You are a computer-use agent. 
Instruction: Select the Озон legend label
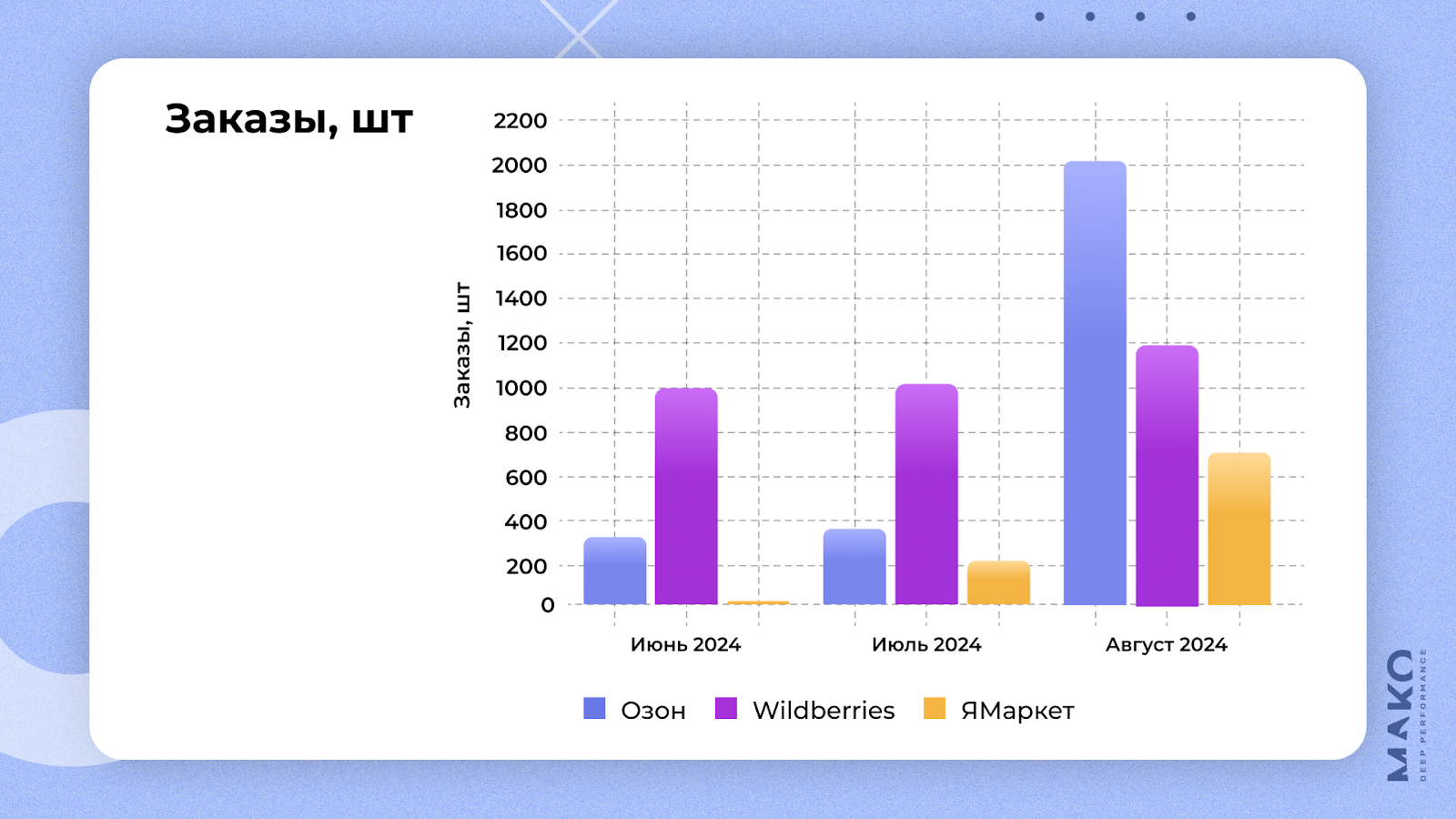653,711
